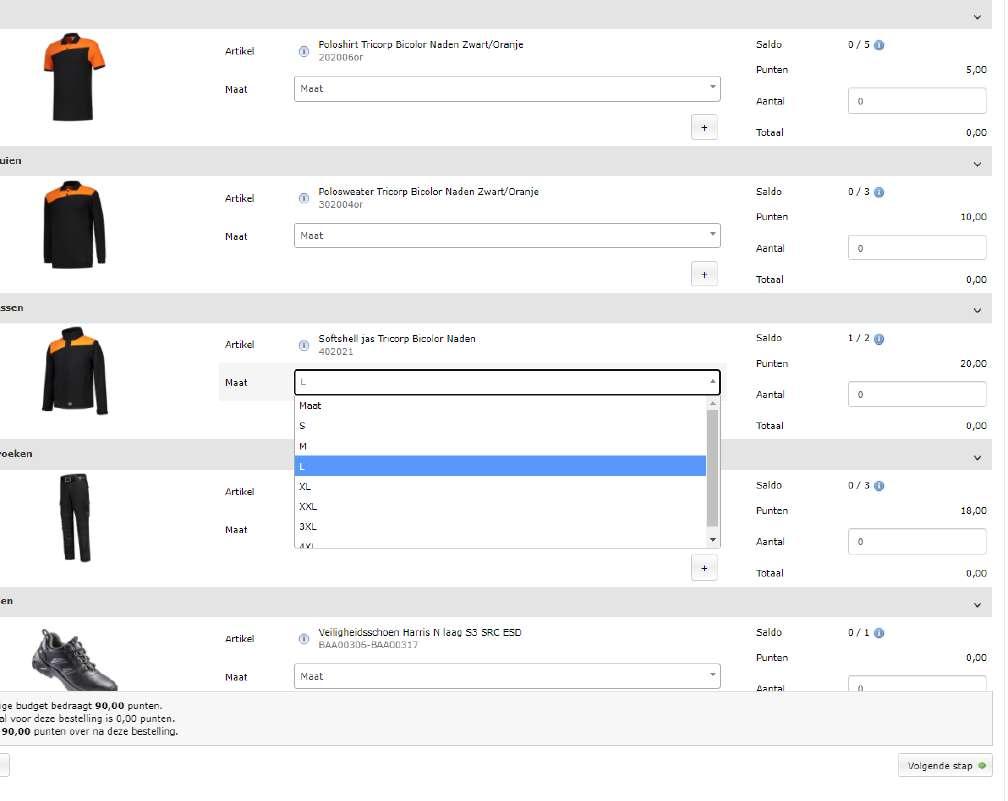The width and height of the screenshot is (1008, 801).
Task: Click info icon beside Veiligheidsschoen Harris article name
Action: pos(304,639)
